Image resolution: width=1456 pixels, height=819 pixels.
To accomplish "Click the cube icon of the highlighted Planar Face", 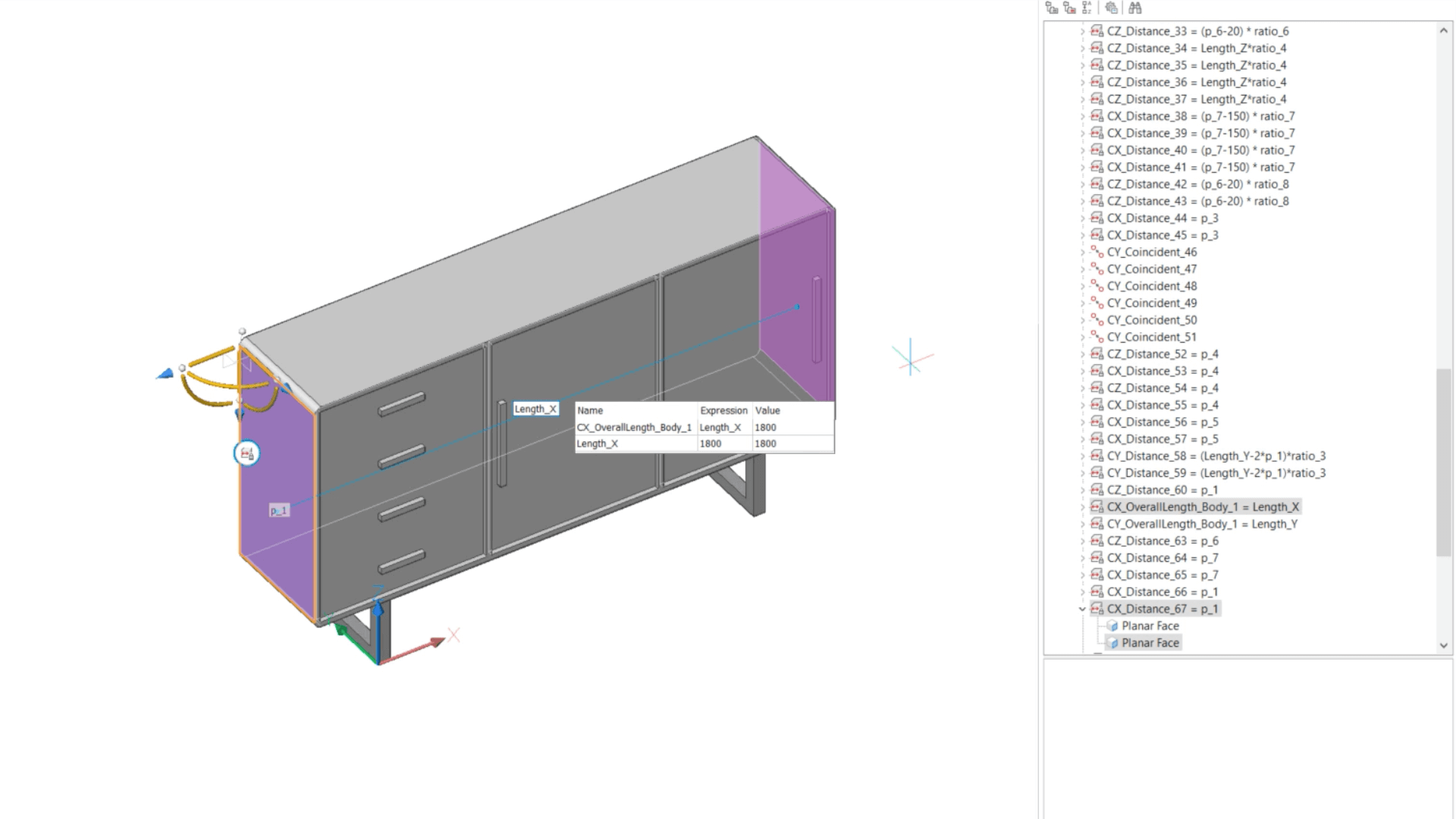I will [1112, 643].
